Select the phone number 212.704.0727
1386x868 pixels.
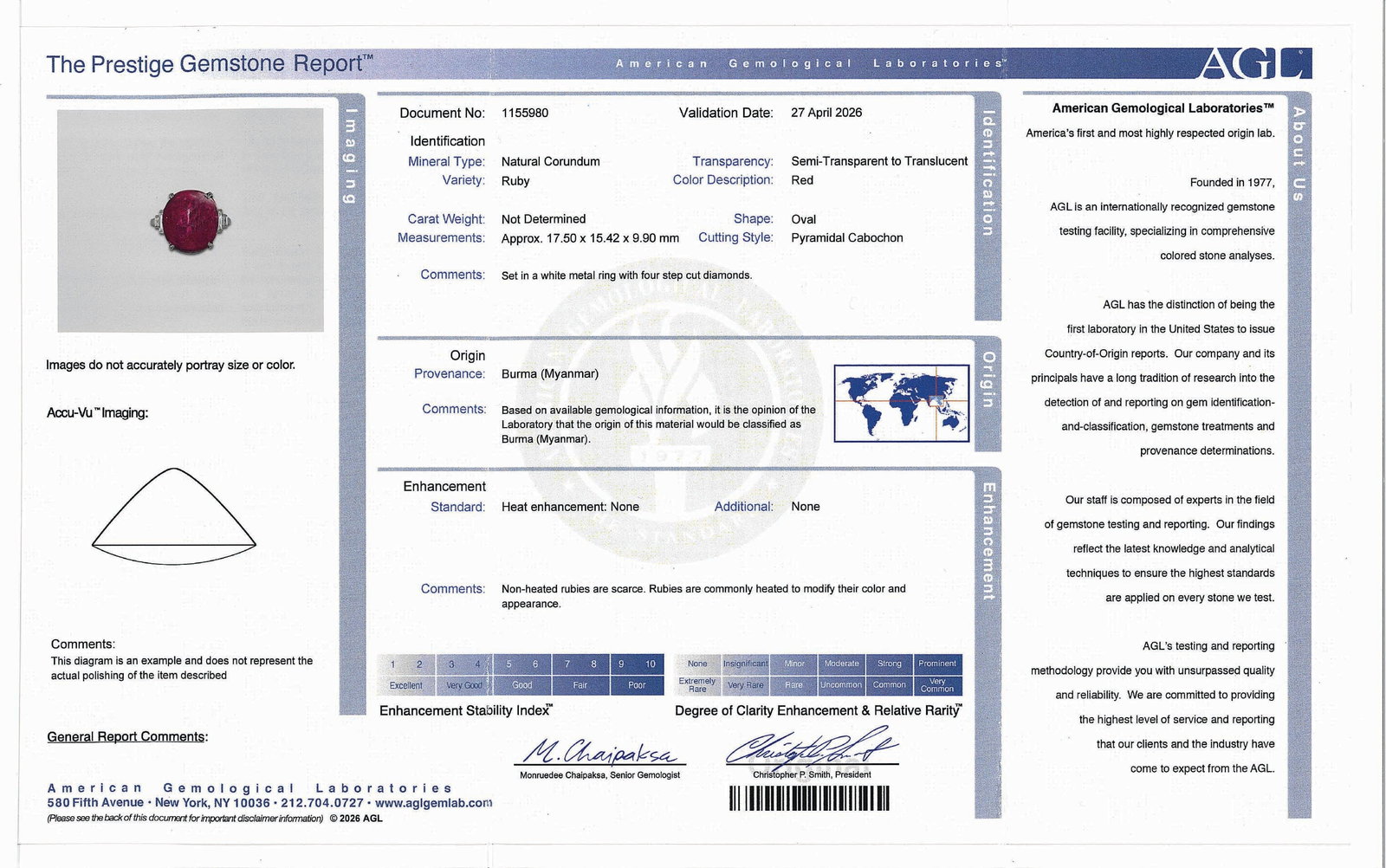[x=322, y=803]
